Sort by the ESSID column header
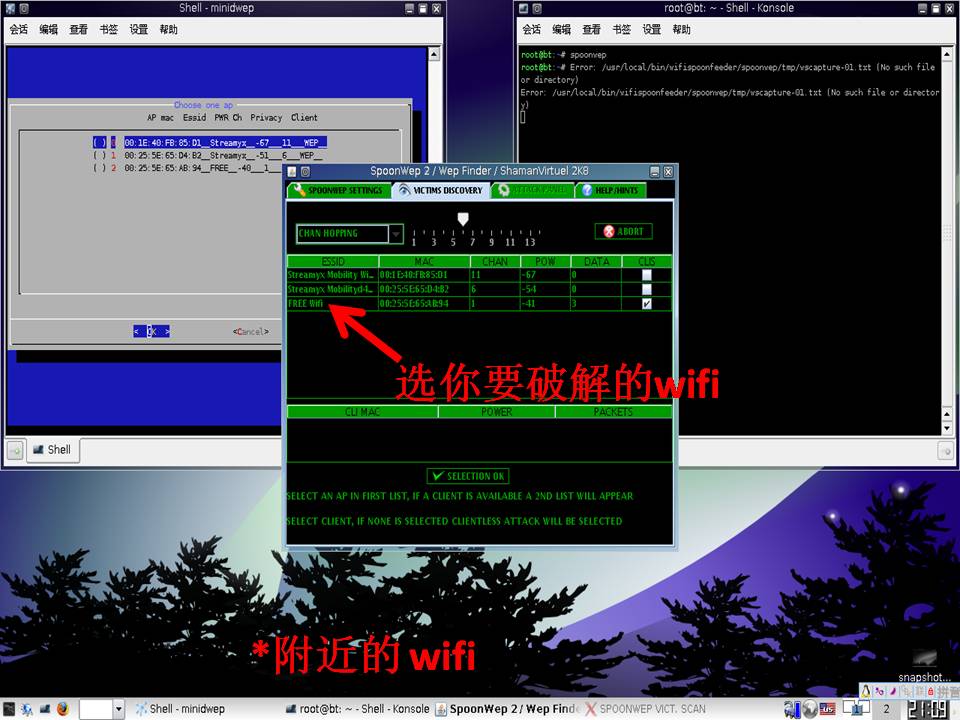The width and height of the screenshot is (960, 720). click(x=332, y=262)
